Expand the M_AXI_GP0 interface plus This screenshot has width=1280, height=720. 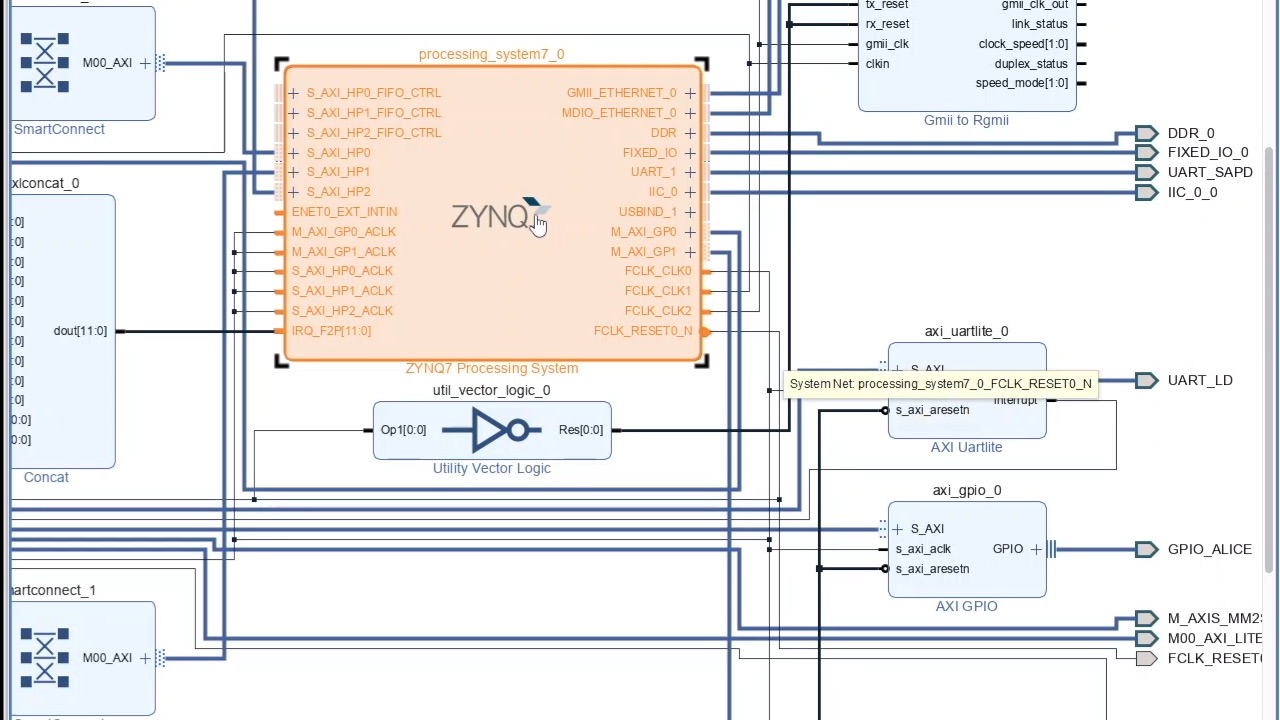pos(690,232)
